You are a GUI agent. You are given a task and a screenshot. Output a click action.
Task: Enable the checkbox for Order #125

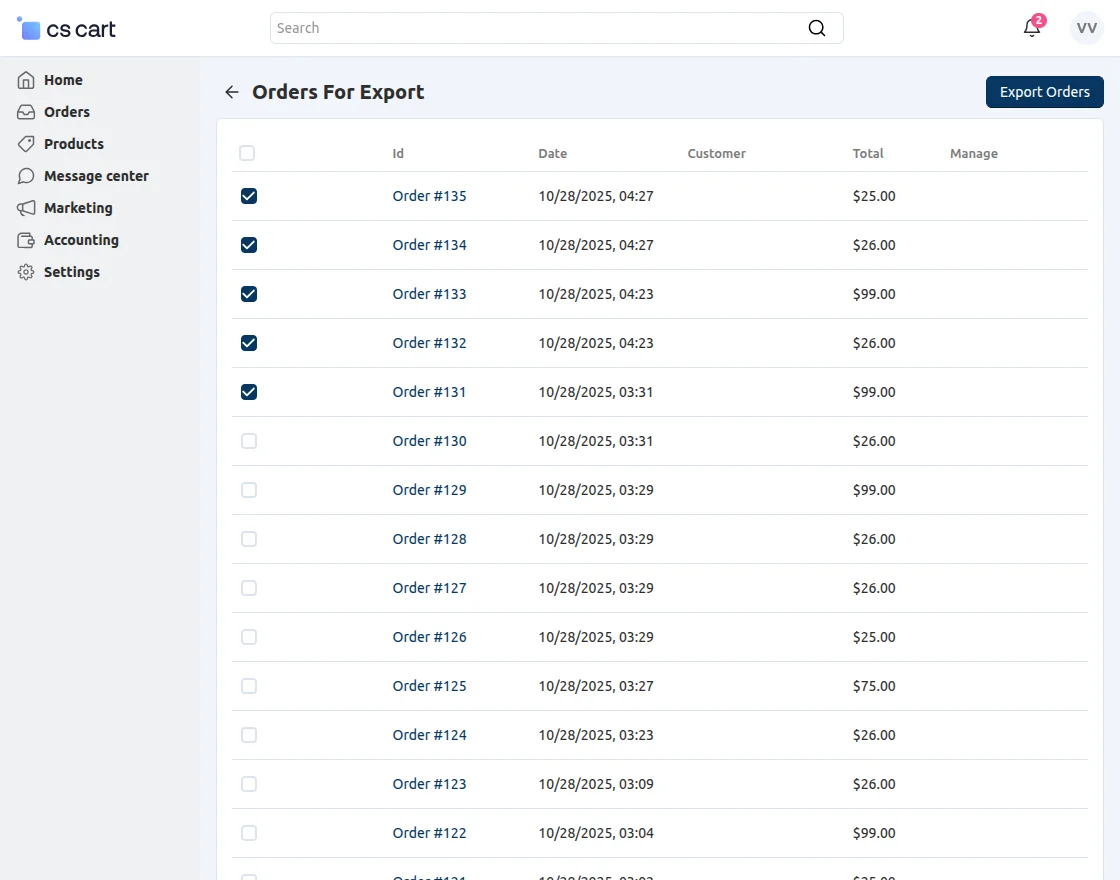tap(248, 686)
